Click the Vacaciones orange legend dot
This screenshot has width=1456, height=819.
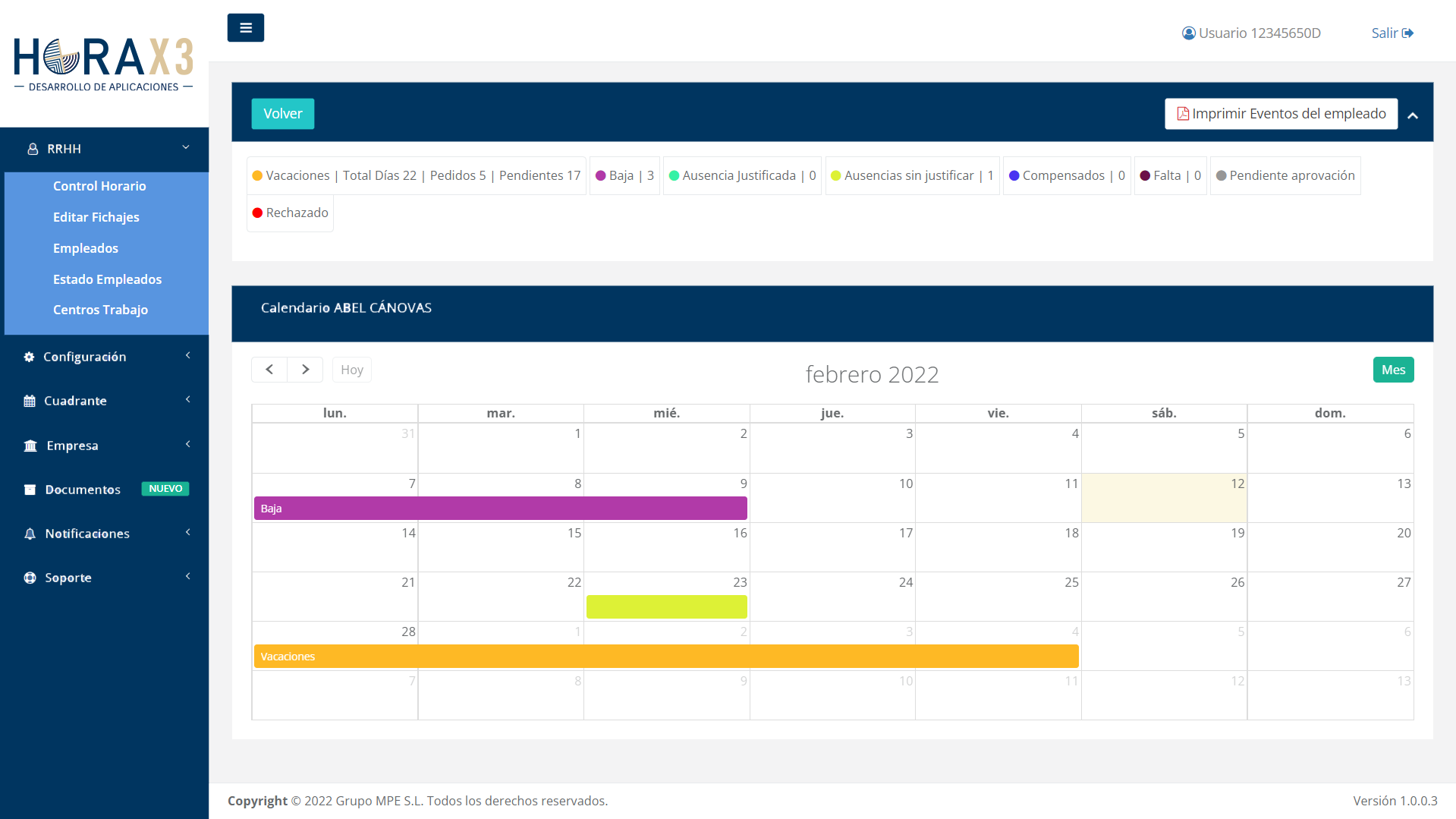pos(257,176)
